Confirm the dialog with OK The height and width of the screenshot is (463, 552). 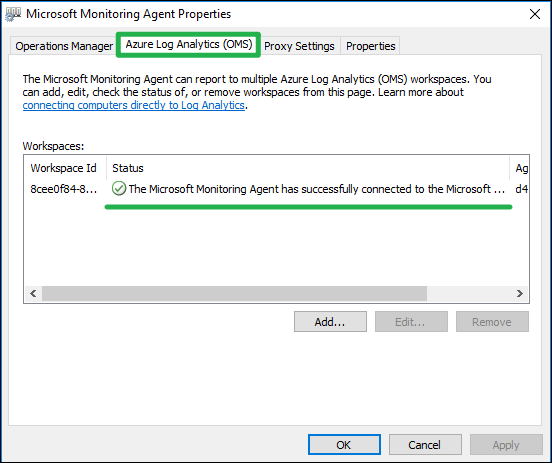tap(344, 445)
